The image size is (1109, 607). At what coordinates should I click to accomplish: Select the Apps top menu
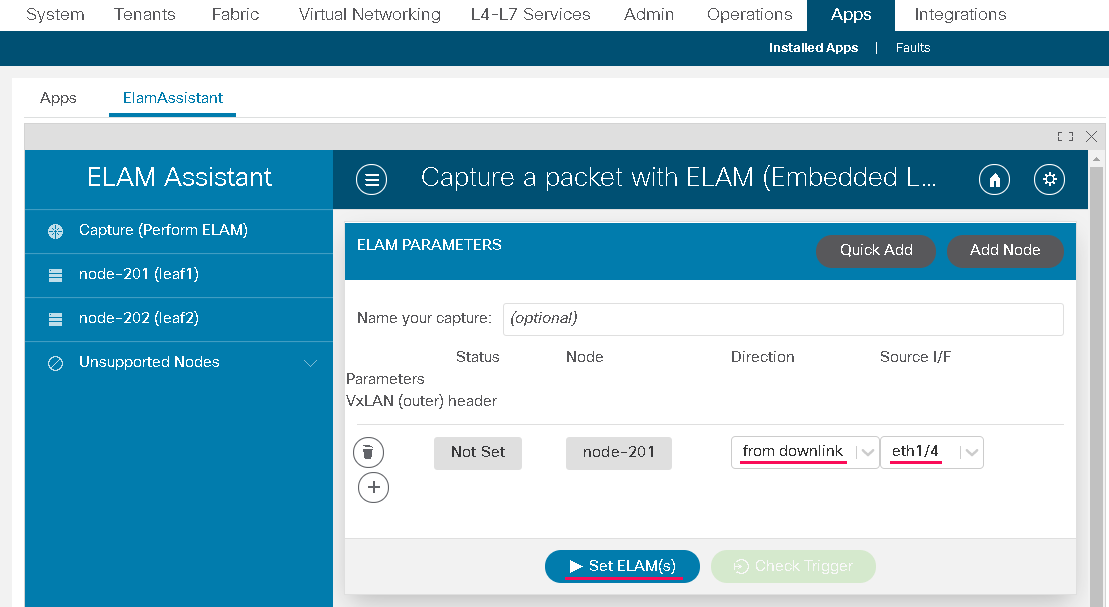851,15
